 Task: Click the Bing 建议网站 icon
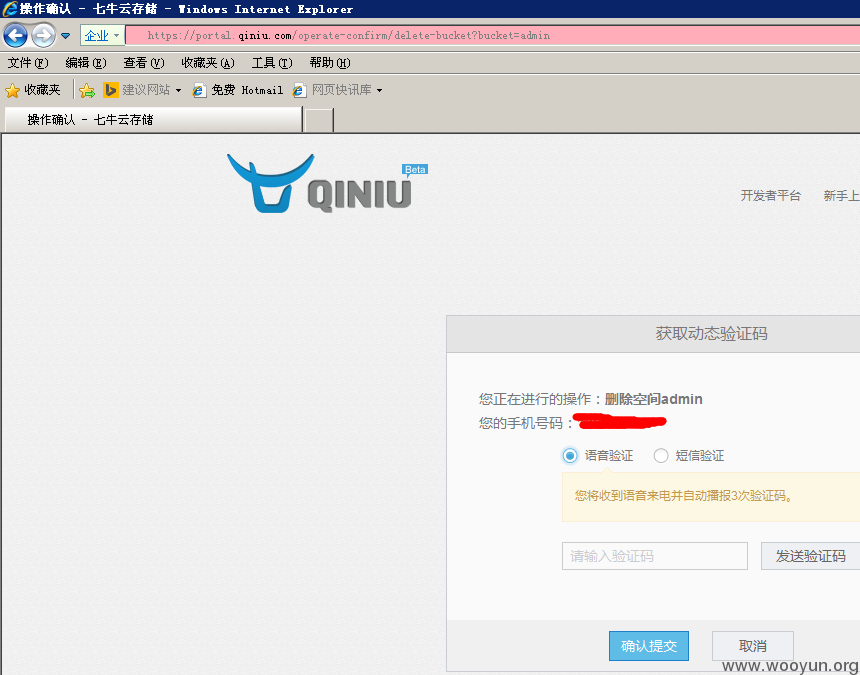(x=110, y=90)
